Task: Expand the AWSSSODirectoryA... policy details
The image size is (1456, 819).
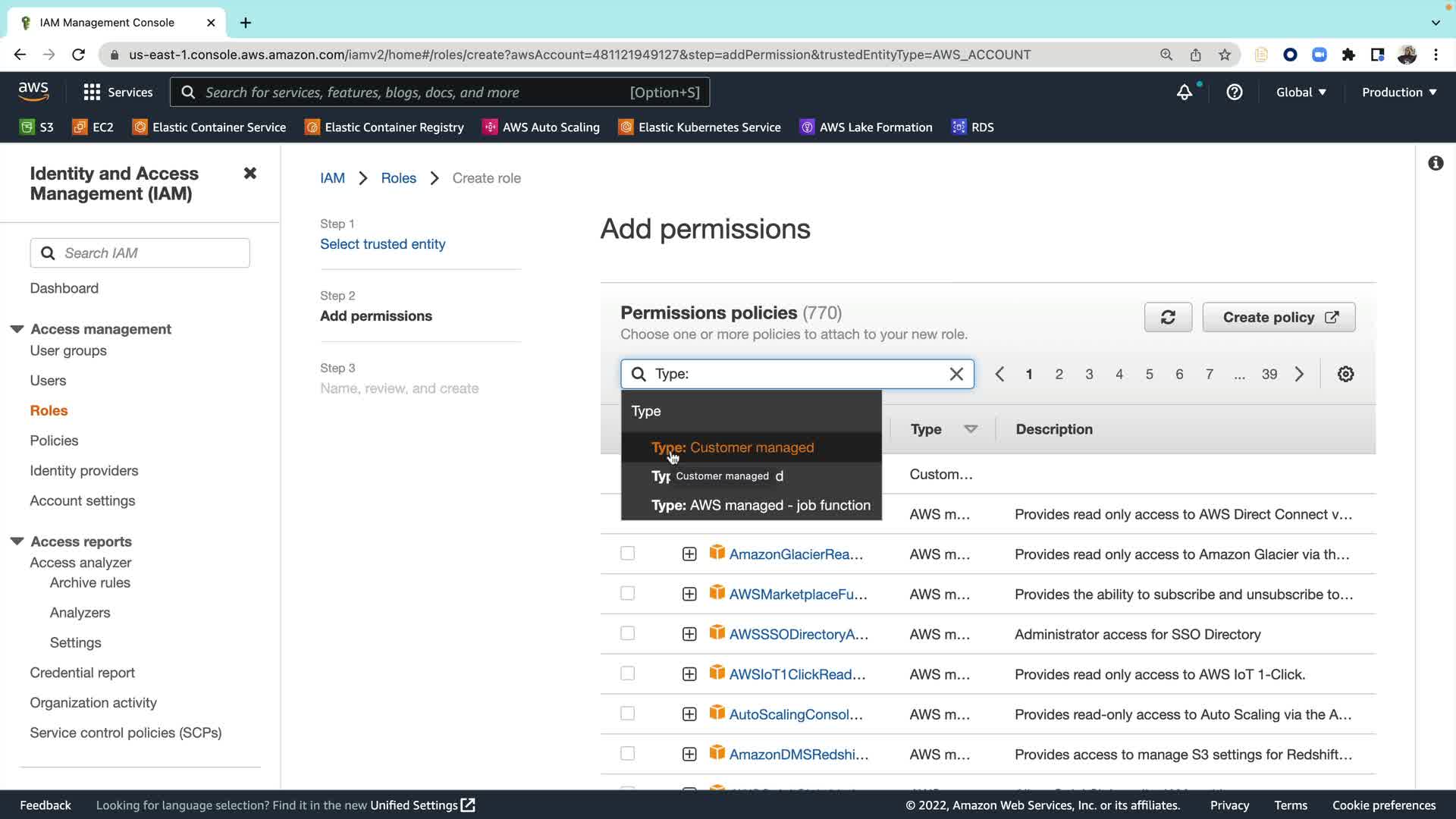Action: tap(689, 634)
